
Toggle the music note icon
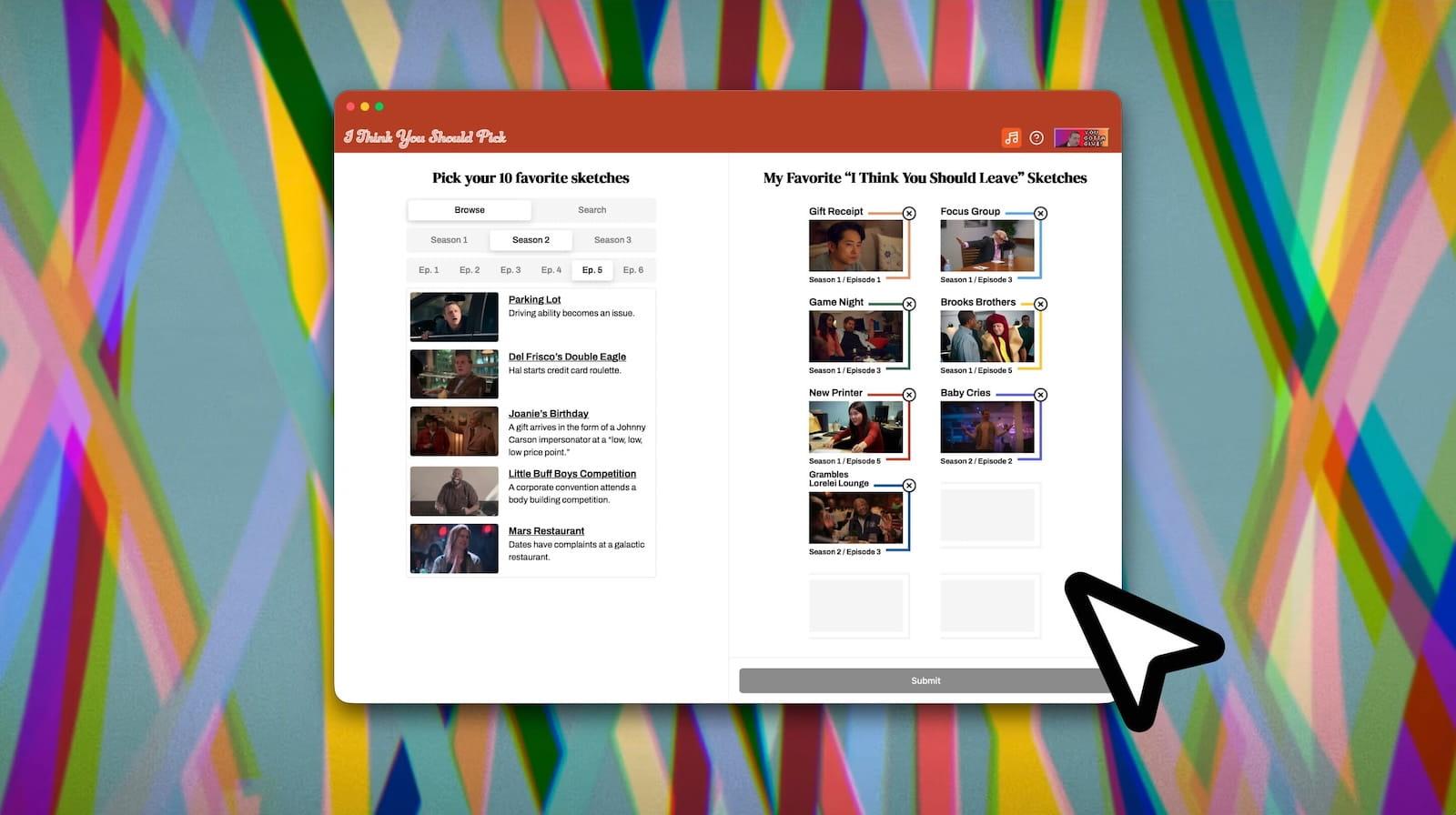pos(1011,137)
